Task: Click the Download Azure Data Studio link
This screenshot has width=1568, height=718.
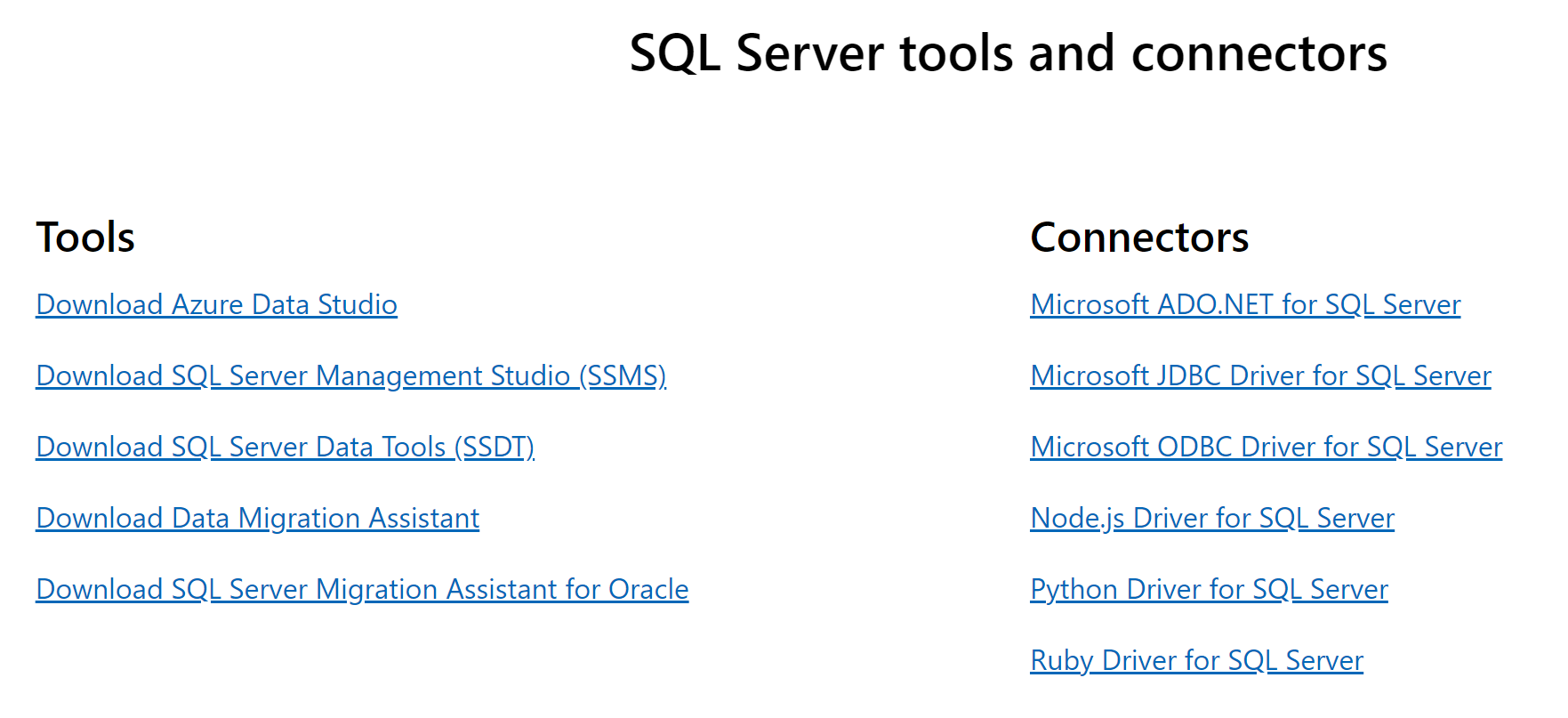Action: [216, 305]
